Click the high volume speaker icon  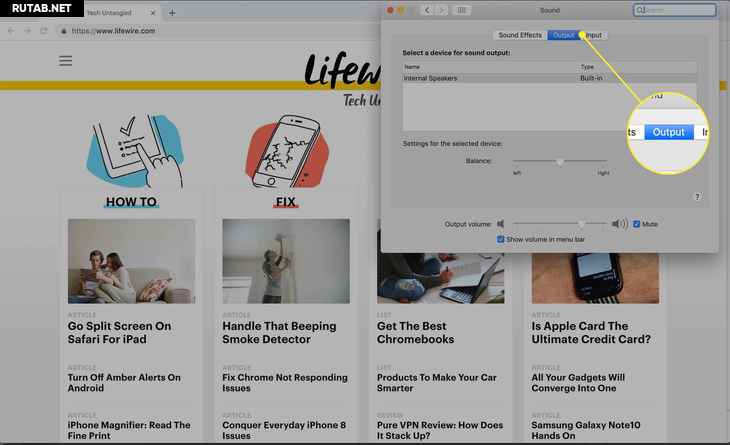(x=620, y=224)
